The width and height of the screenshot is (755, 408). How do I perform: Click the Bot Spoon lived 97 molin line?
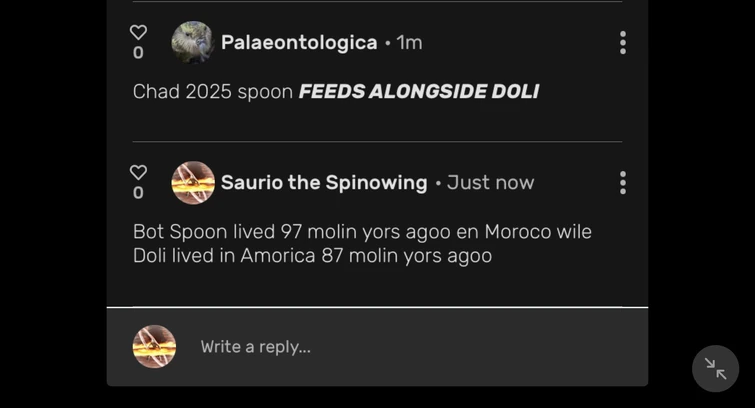tap(362, 232)
